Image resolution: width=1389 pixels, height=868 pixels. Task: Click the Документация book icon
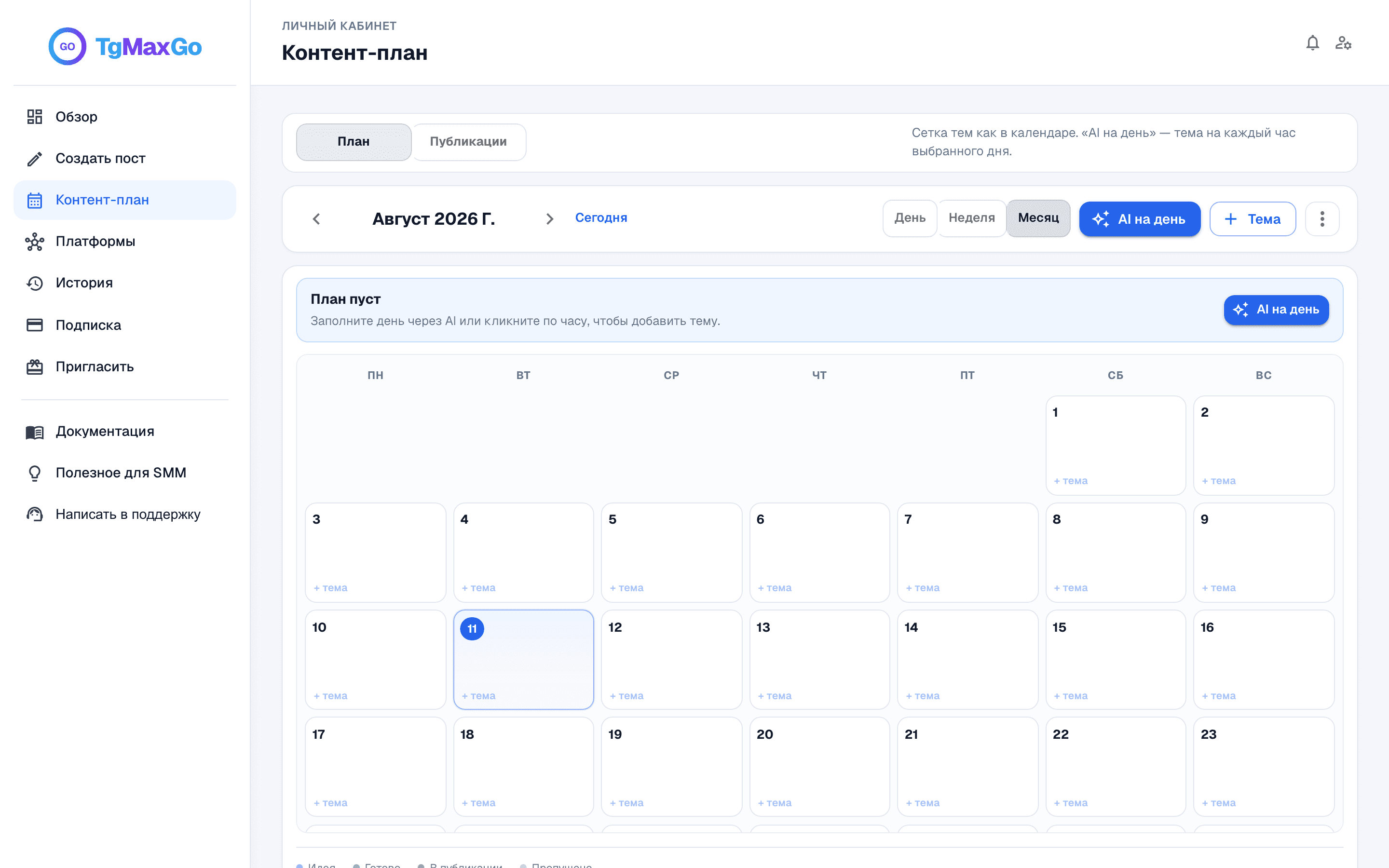(34, 432)
